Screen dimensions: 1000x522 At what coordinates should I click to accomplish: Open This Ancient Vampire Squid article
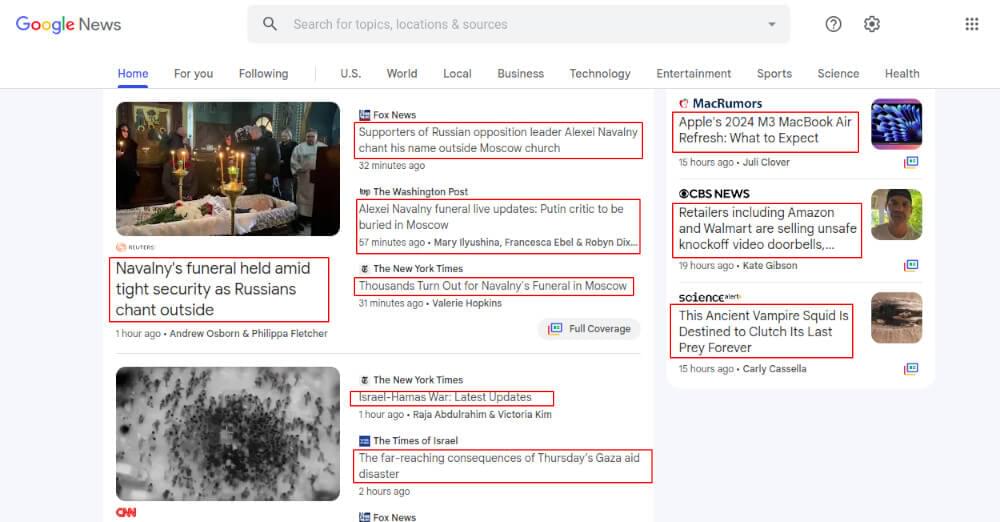coord(761,331)
